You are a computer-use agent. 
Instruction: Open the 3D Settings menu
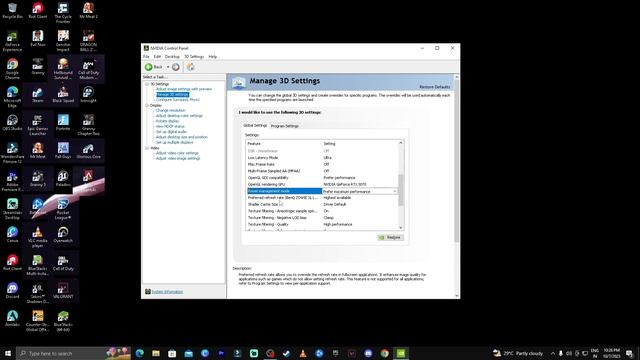(194, 57)
